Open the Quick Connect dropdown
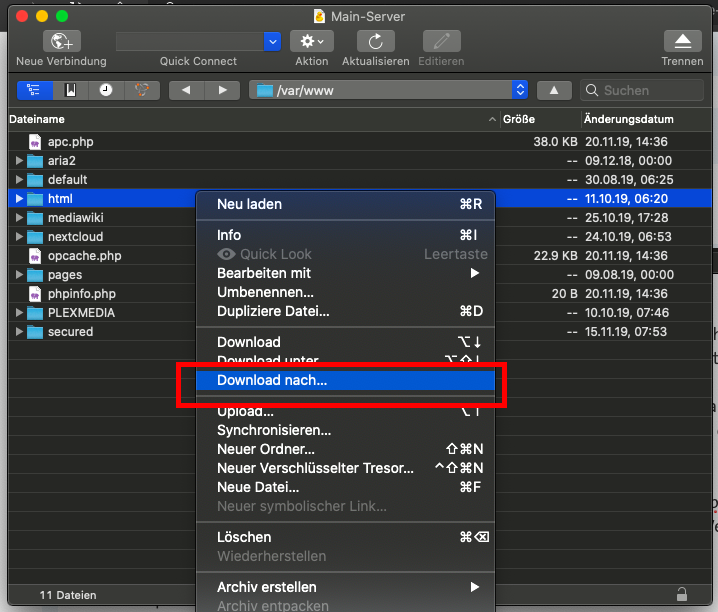718x612 pixels. coord(272,41)
